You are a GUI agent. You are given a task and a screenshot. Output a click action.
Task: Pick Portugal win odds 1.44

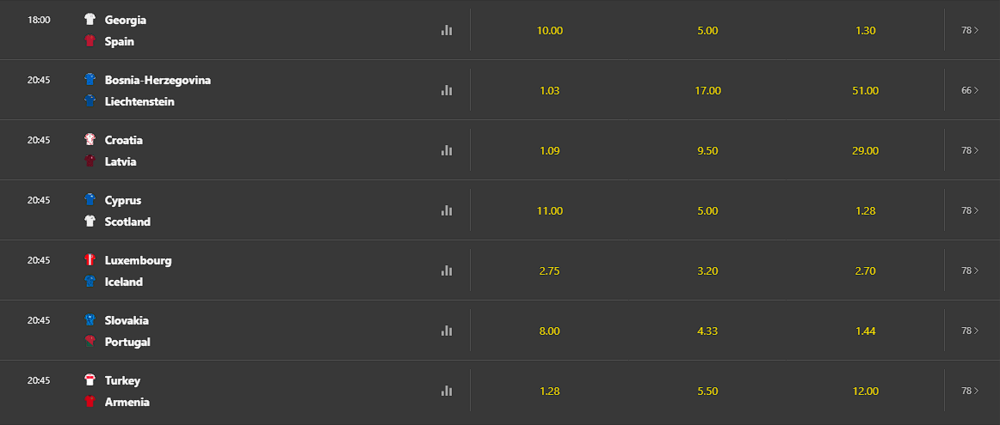coord(866,330)
